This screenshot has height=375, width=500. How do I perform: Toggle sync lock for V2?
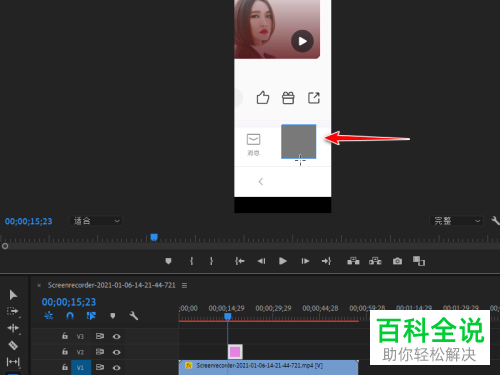tap(100, 352)
